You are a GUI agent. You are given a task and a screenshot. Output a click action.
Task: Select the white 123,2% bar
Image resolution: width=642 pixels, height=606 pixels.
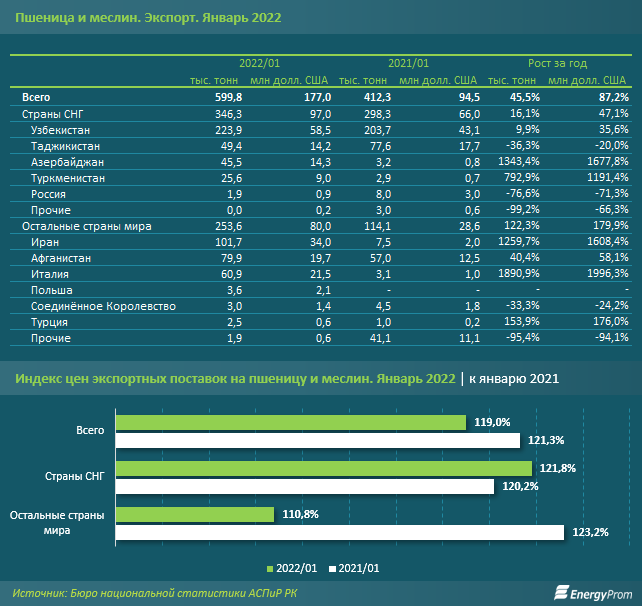pos(340,532)
